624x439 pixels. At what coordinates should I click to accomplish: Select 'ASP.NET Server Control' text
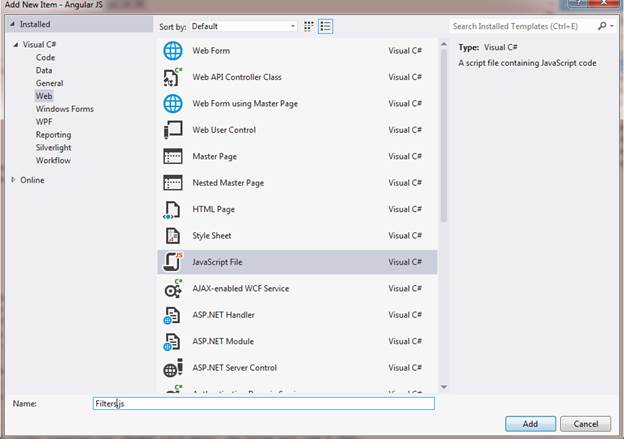point(234,368)
